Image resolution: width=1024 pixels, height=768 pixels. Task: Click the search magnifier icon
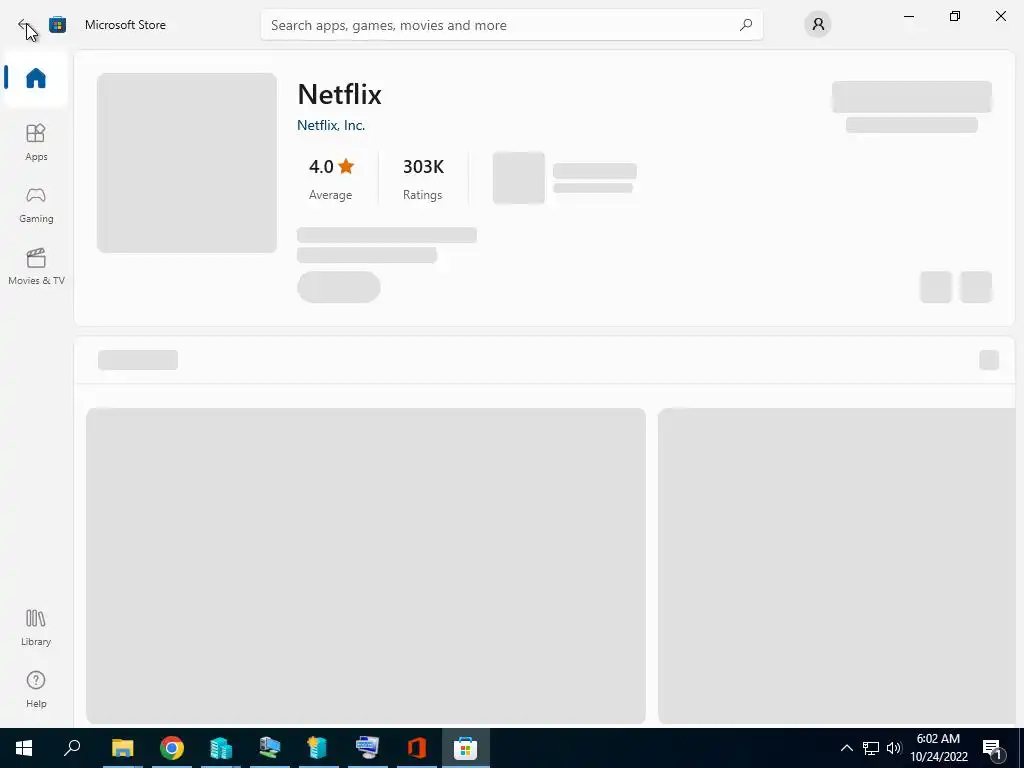746,25
